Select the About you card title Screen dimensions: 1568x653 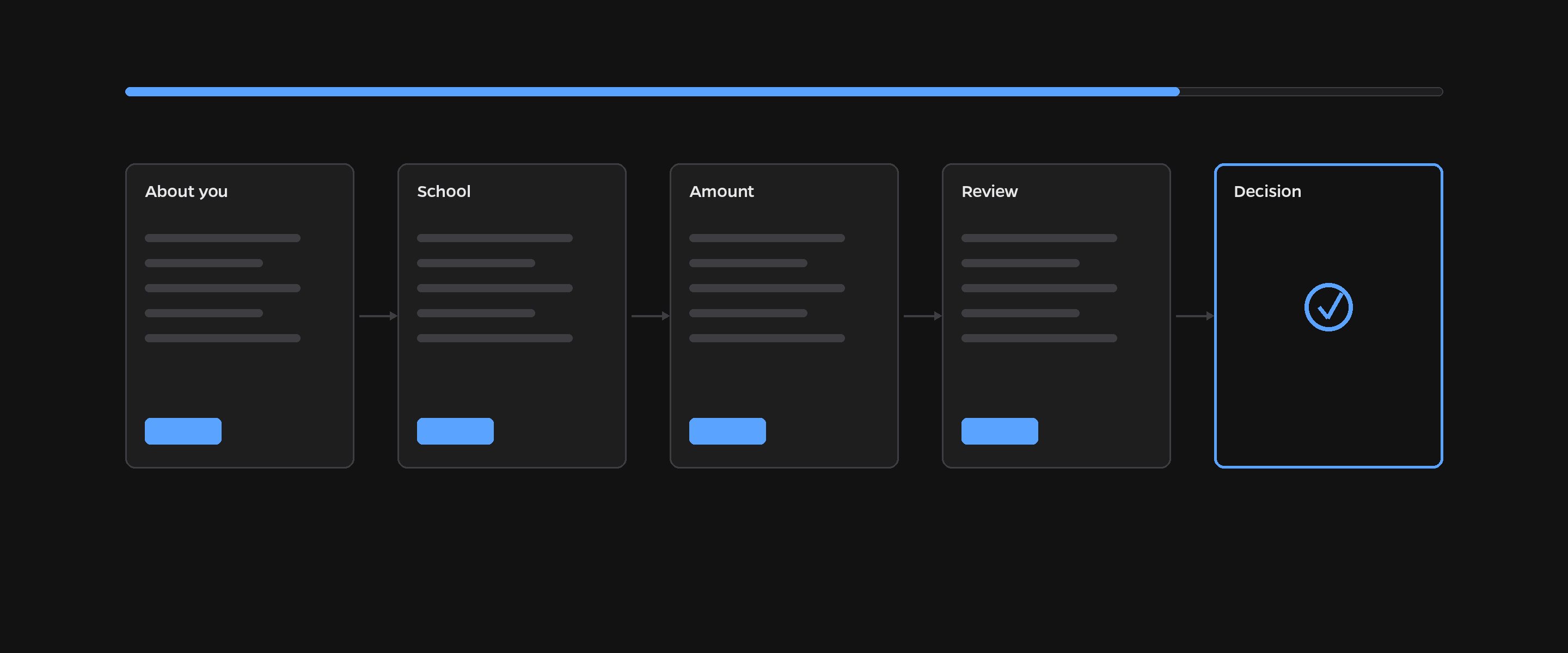click(186, 192)
